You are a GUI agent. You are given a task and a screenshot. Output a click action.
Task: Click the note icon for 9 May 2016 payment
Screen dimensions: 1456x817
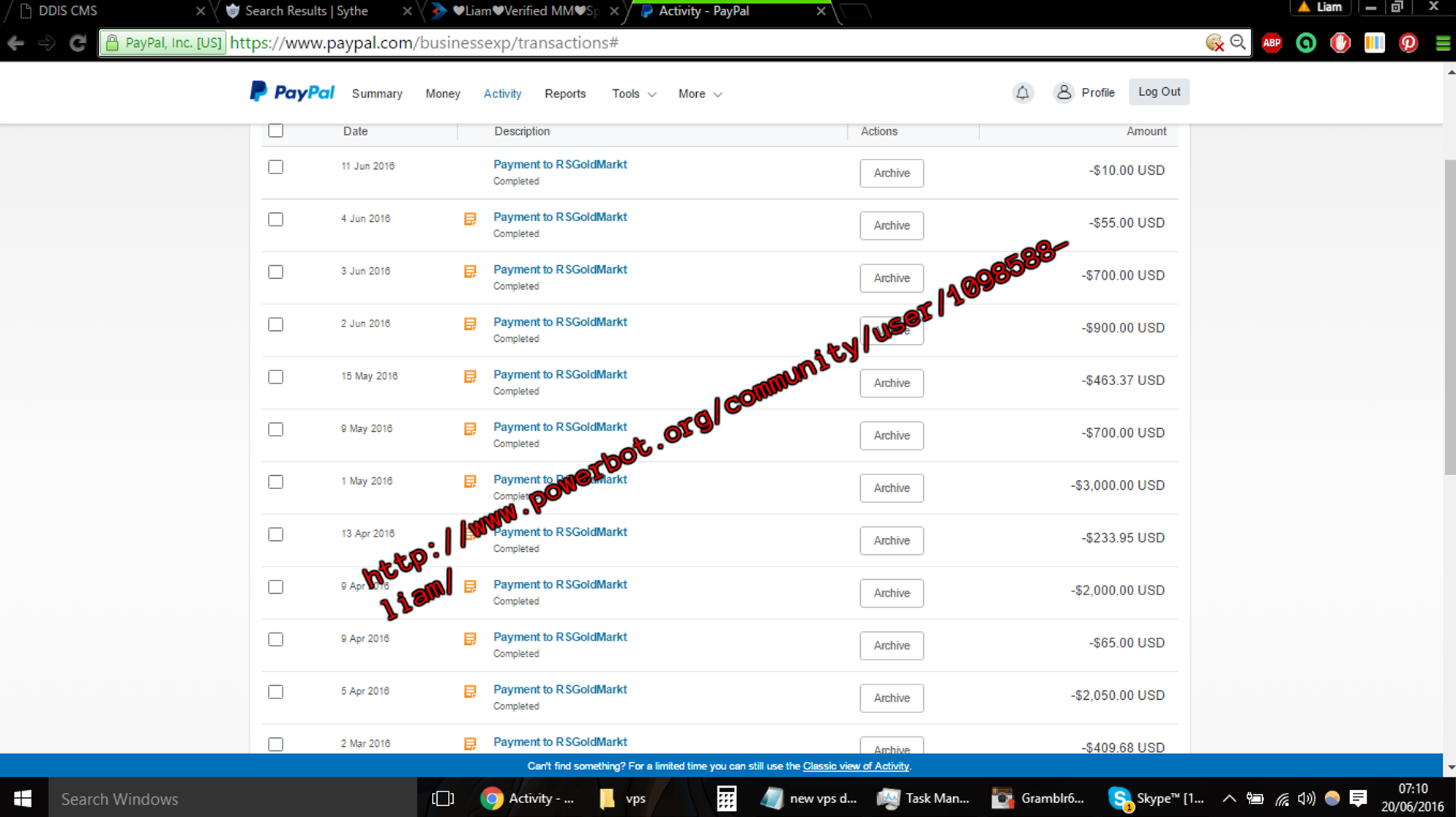pyautogui.click(x=470, y=429)
